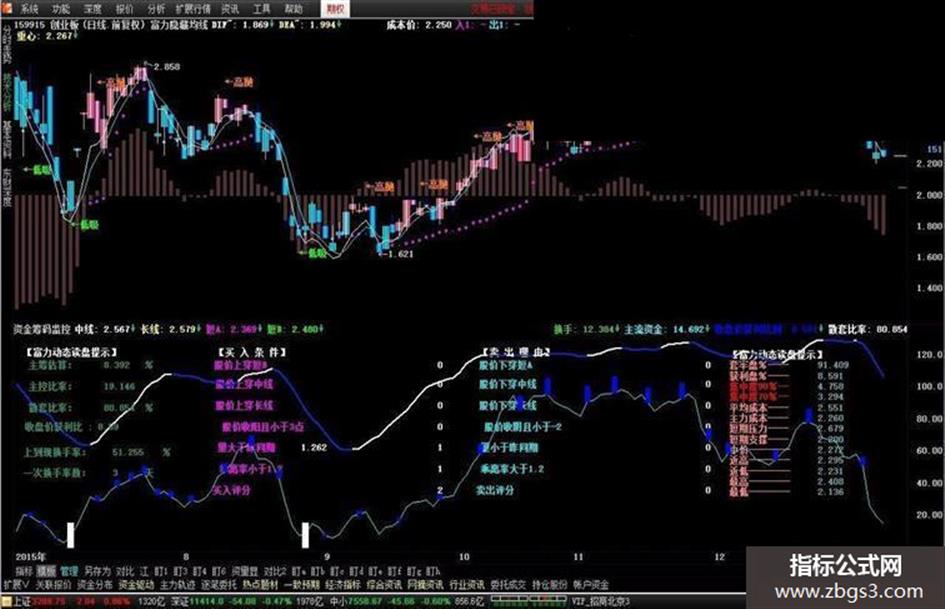The height and width of the screenshot is (609, 945).
Task: Open the 主力轨迹 tab
Action: click(x=178, y=584)
